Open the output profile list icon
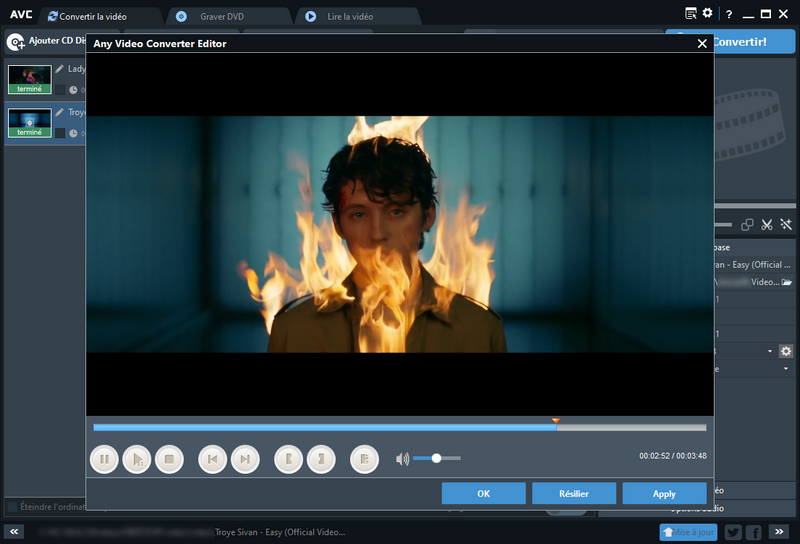This screenshot has height=544, width=800. point(691,13)
